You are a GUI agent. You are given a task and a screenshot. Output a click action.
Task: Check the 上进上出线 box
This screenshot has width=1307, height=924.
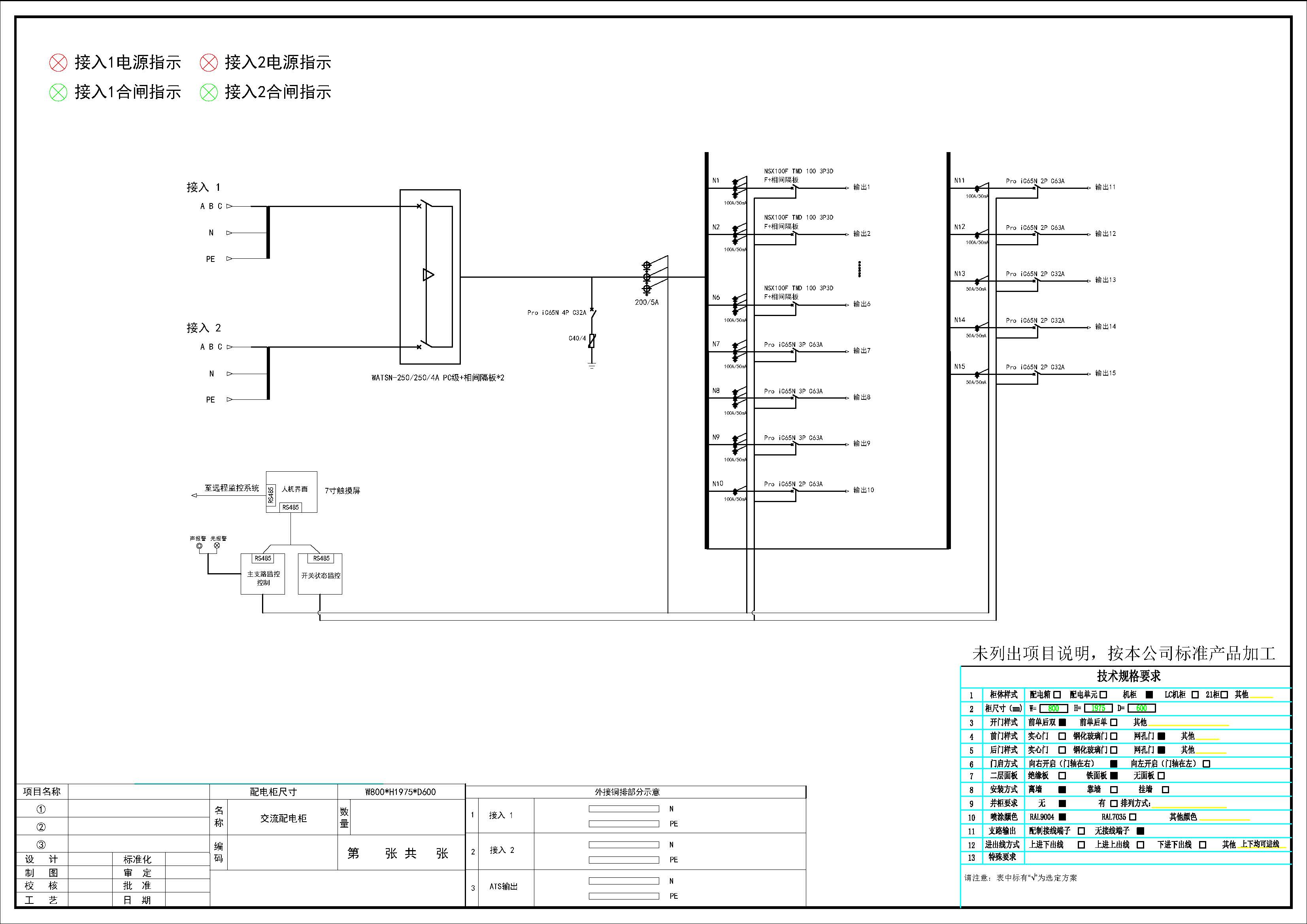coord(1140,845)
